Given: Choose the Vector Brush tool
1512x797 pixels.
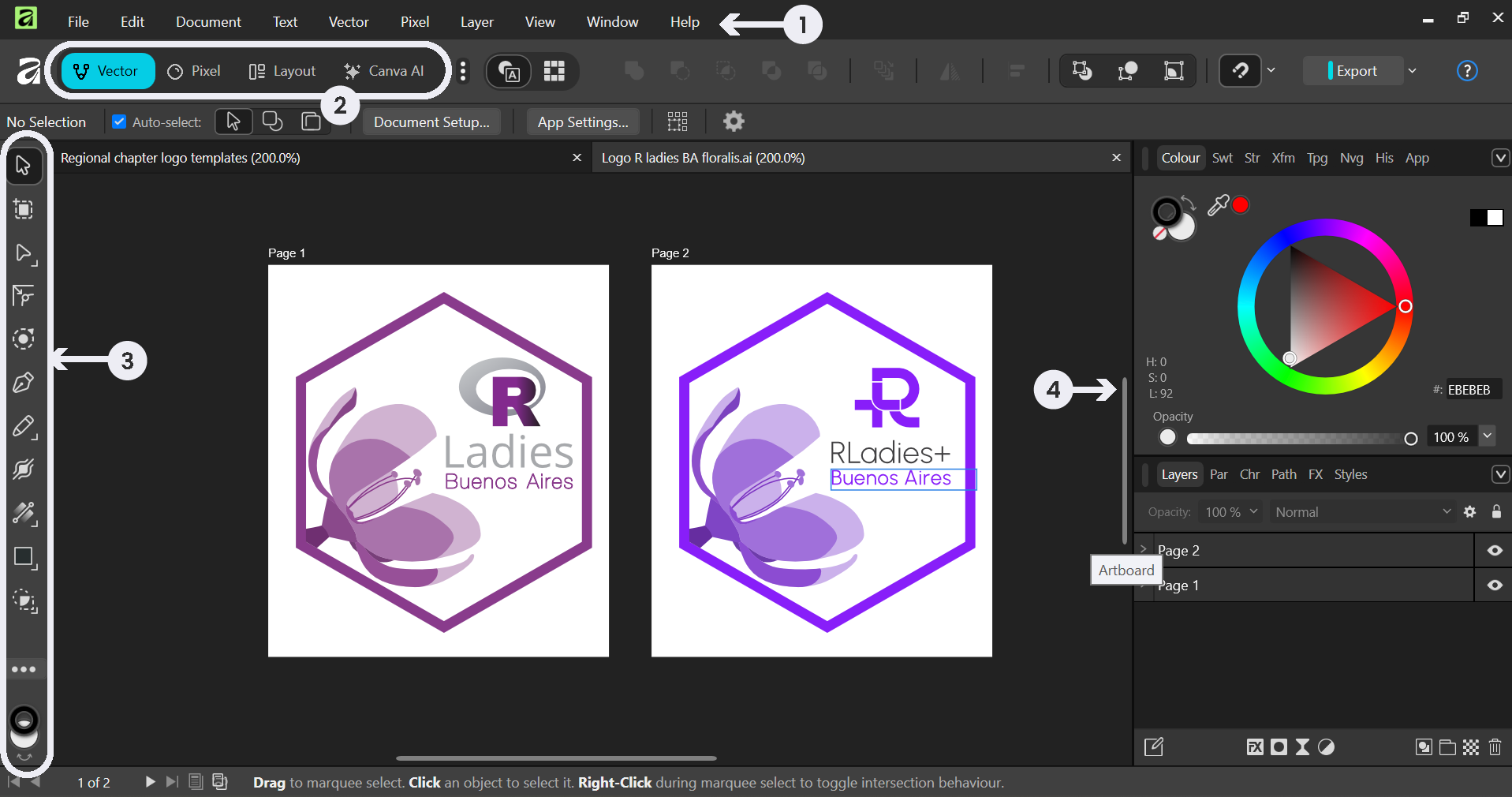Looking at the screenshot, I should click(24, 470).
